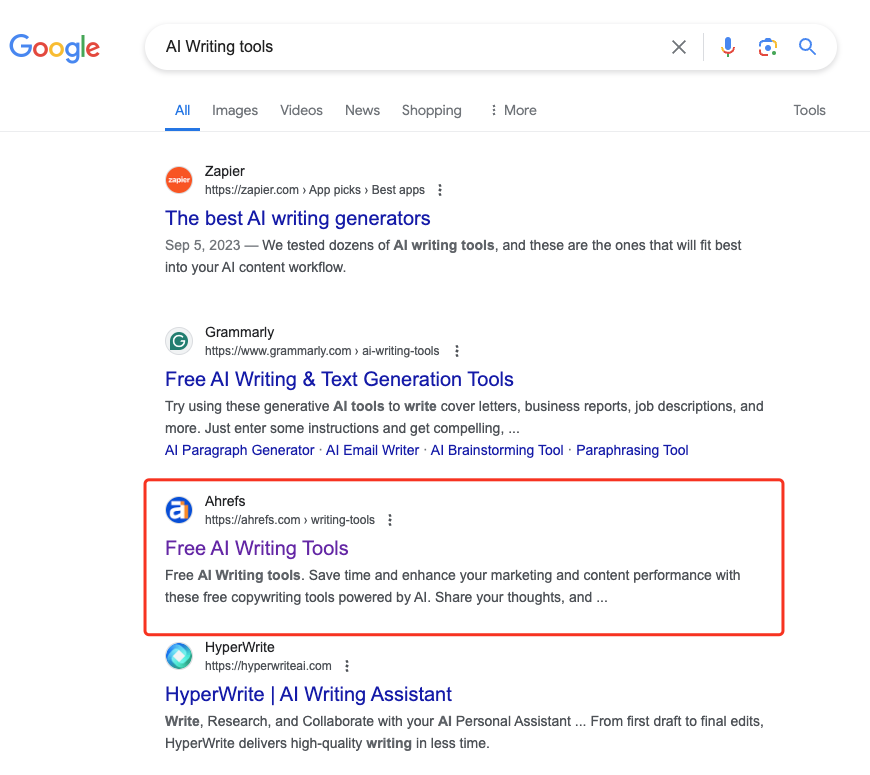
Task: Click the HyperWrite favicon
Action: (179, 656)
